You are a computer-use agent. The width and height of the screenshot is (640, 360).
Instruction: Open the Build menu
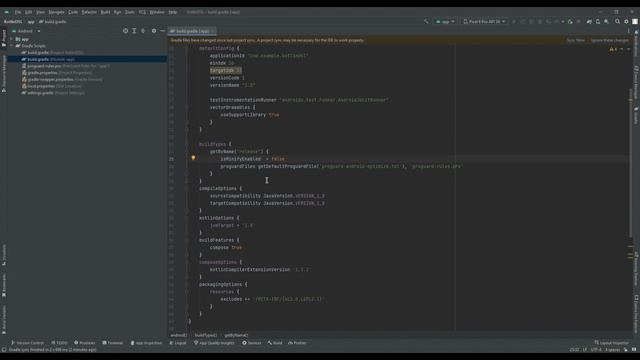105,12
